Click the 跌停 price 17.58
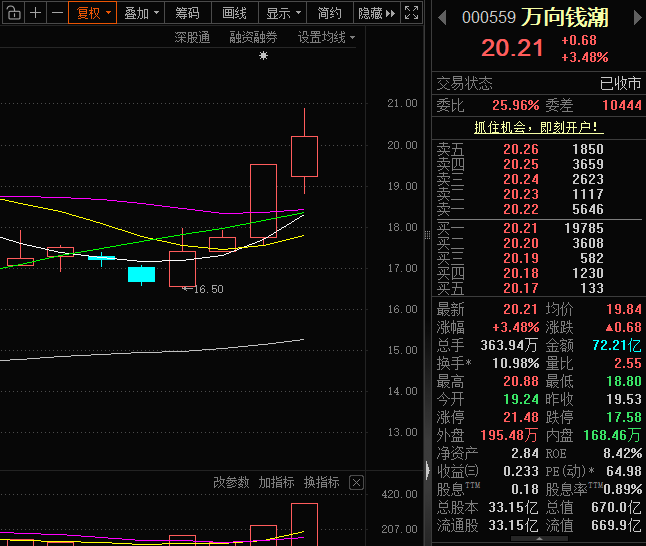Screen dimensions: 646x546 tap(624, 417)
